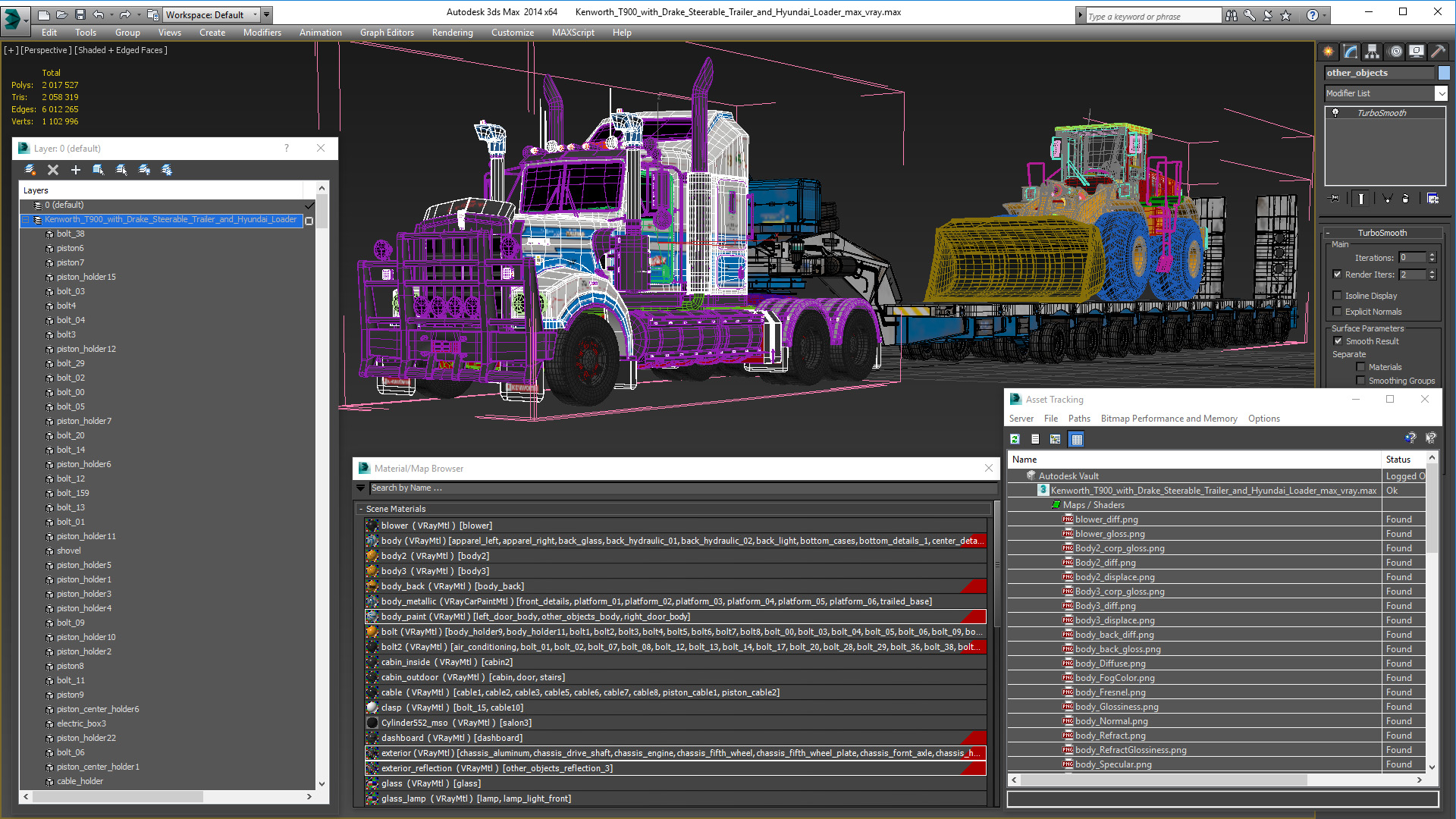This screenshot has width=1456, height=819.
Task: Open Favorites star icon in title bar
Action: point(1286,15)
